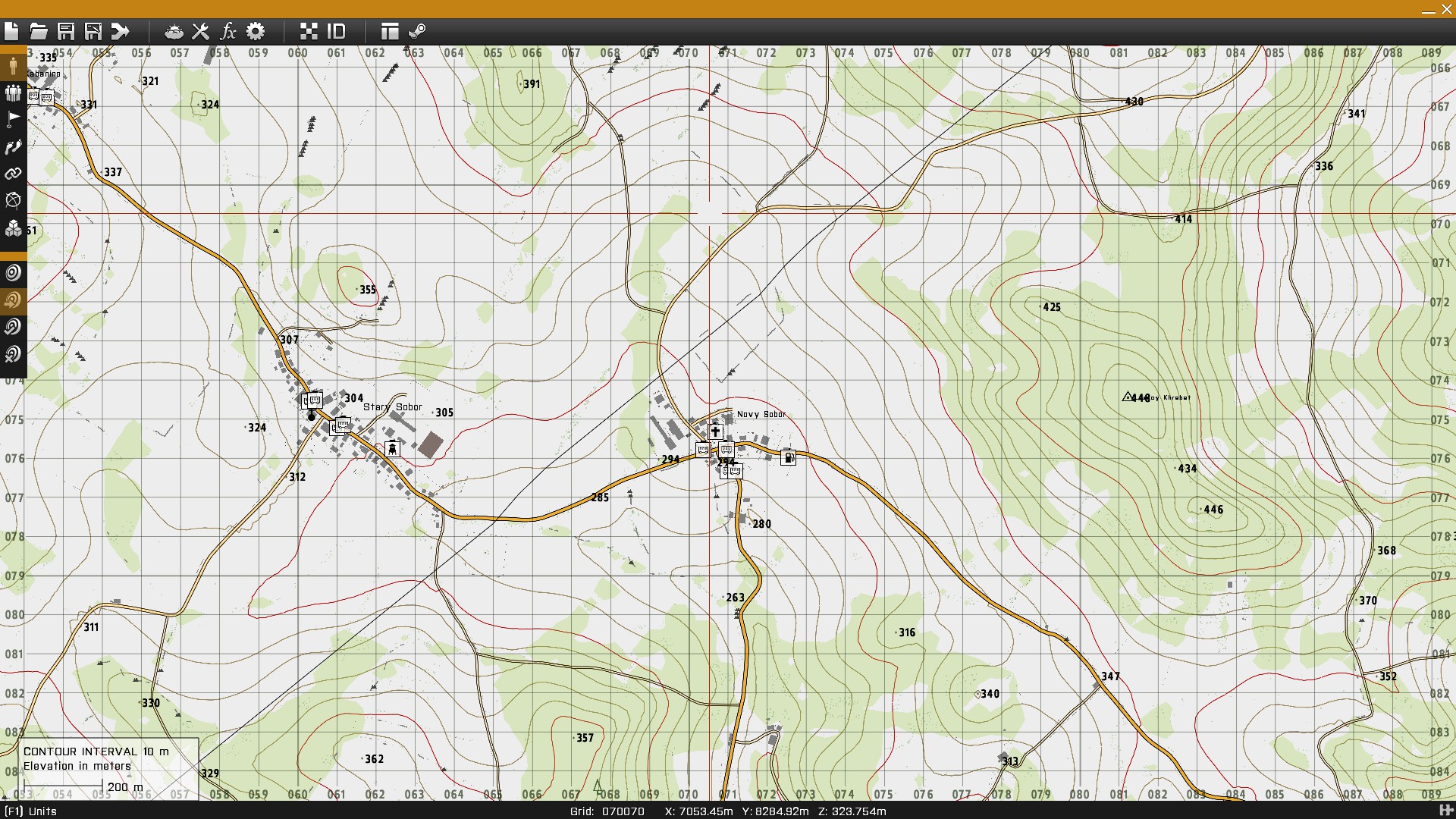Open the wrench and screwdriver tools
Viewport: 1456px width, 819px height.
tap(201, 31)
